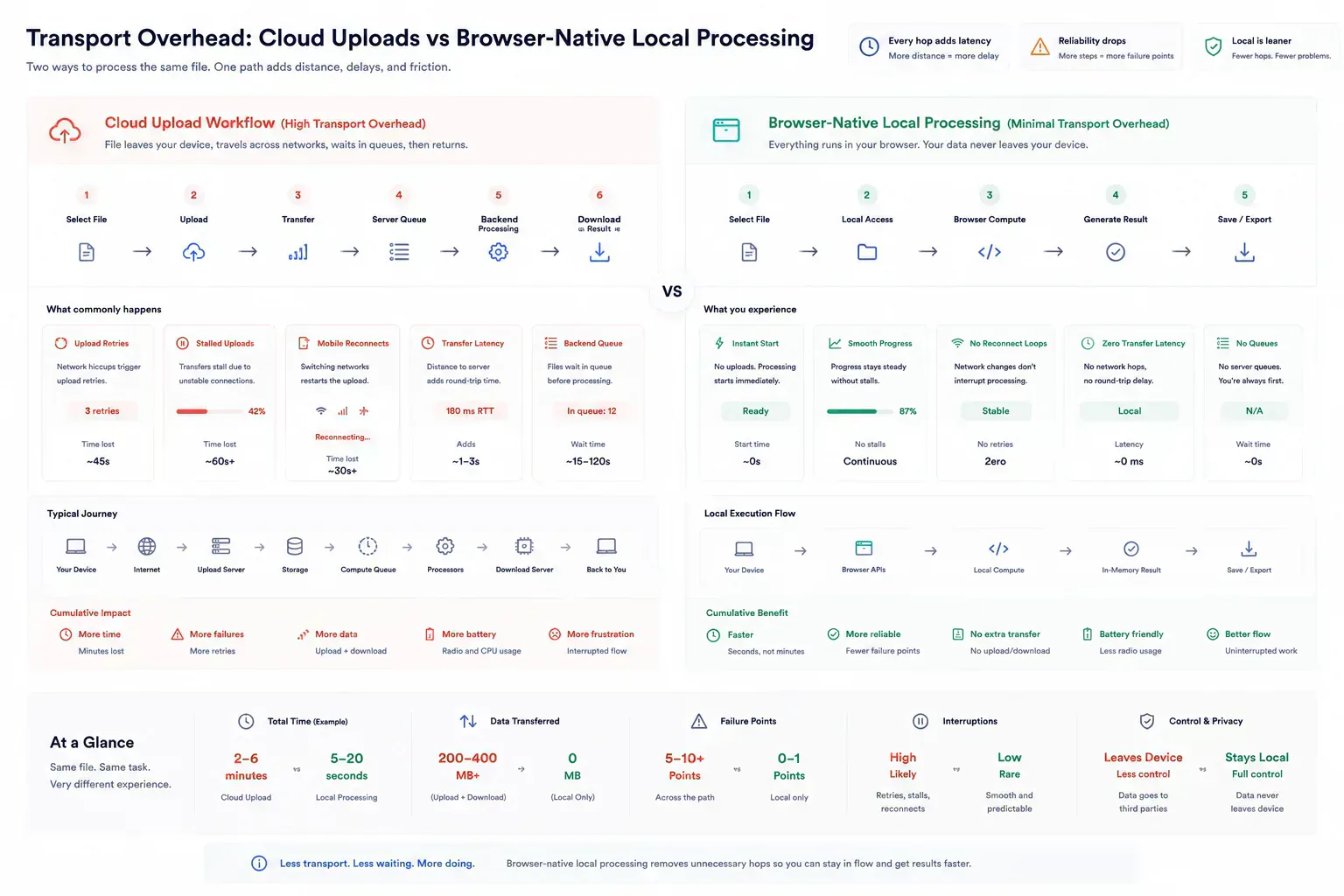Click the 200–400 MB+ data value
Screen dimensions: 1344x896
(467, 766)
